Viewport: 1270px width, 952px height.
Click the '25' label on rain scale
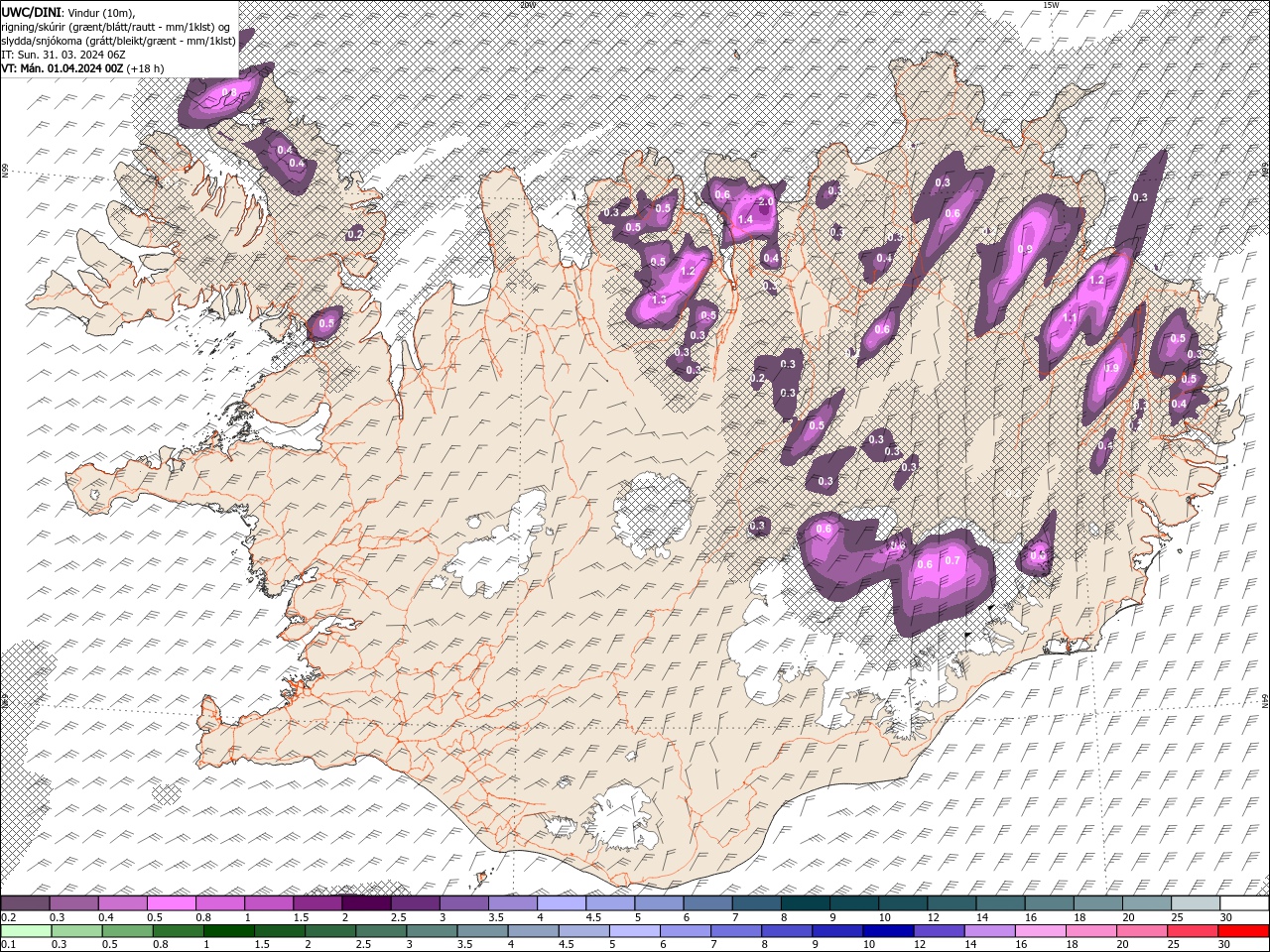pos(1176,945)
